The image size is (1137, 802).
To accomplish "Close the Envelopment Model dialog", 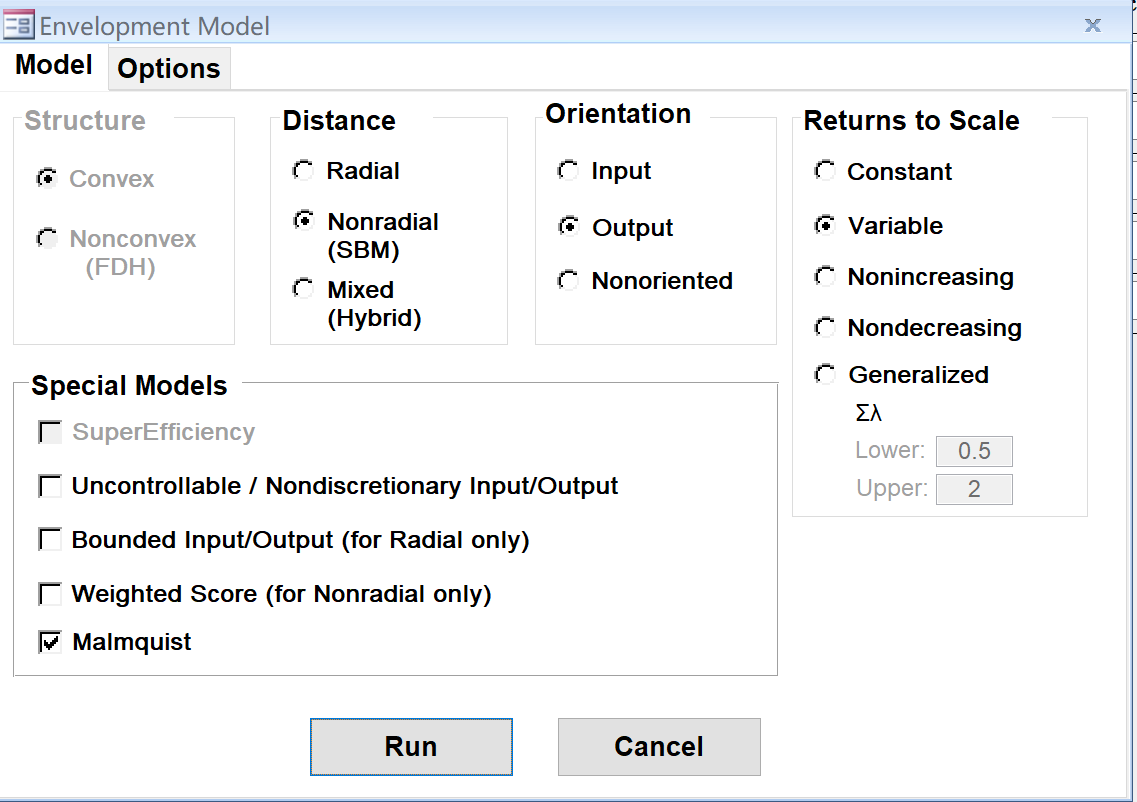I will tap(1093, 26).
